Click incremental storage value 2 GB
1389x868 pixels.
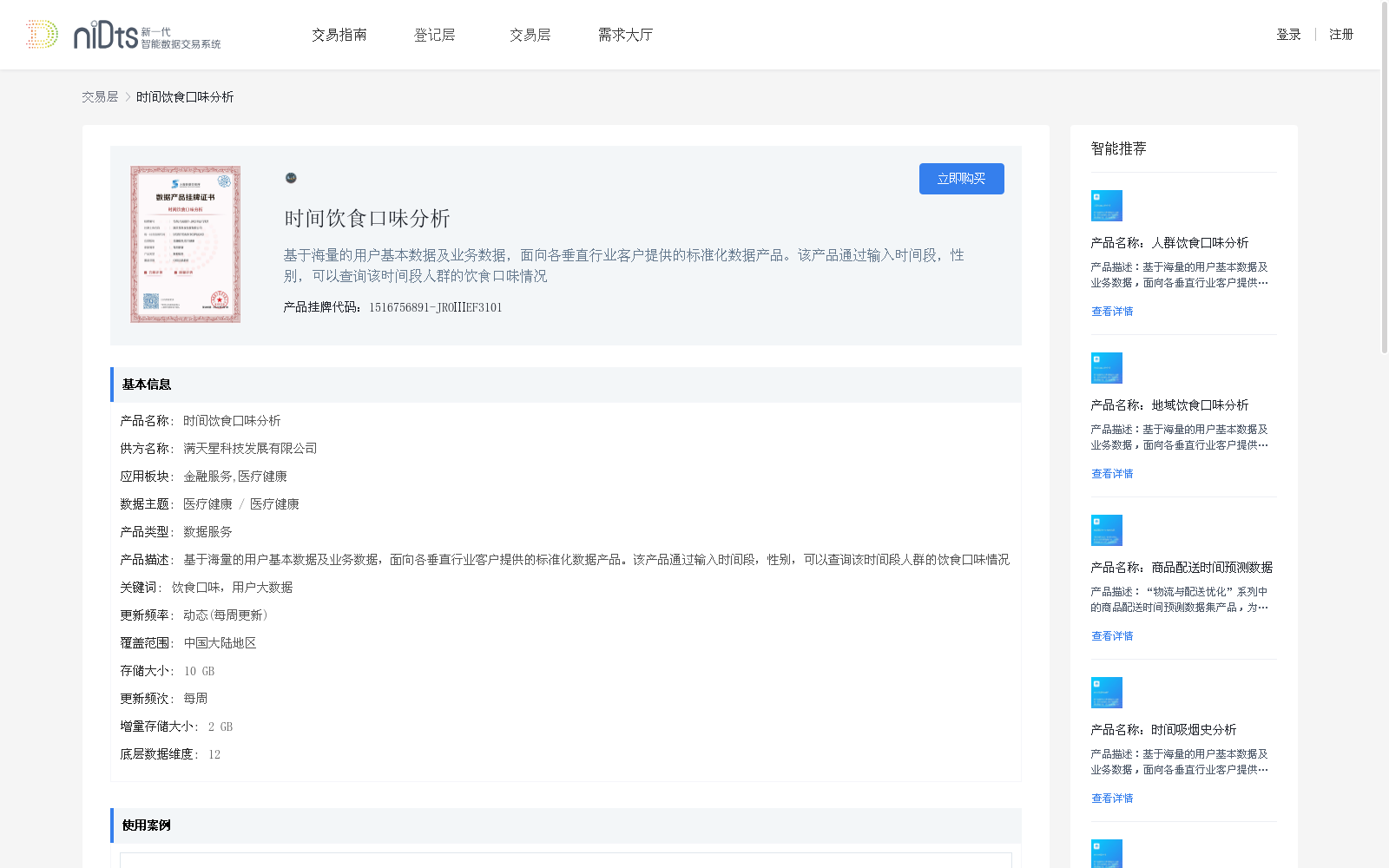click(x=221, y=727)
